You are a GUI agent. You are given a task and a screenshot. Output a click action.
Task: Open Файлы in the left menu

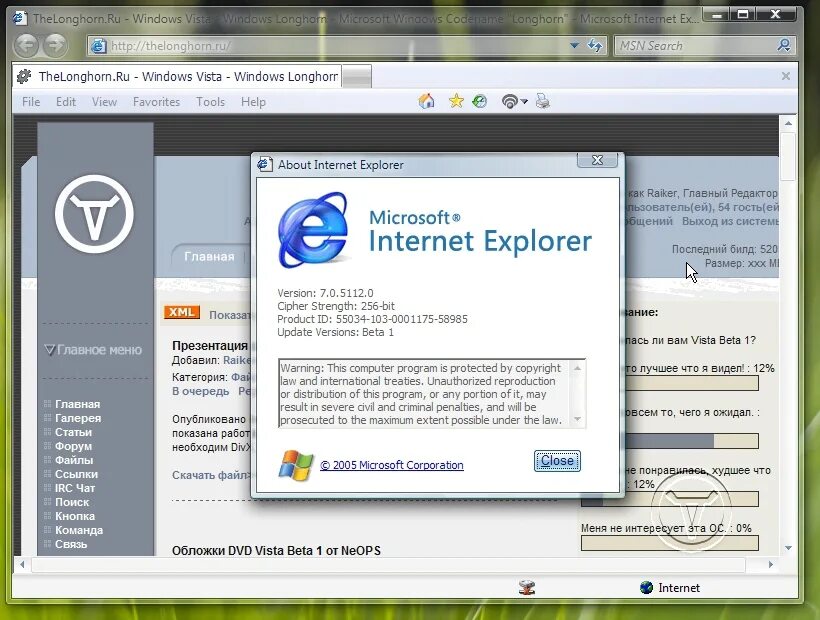point(74,460)
